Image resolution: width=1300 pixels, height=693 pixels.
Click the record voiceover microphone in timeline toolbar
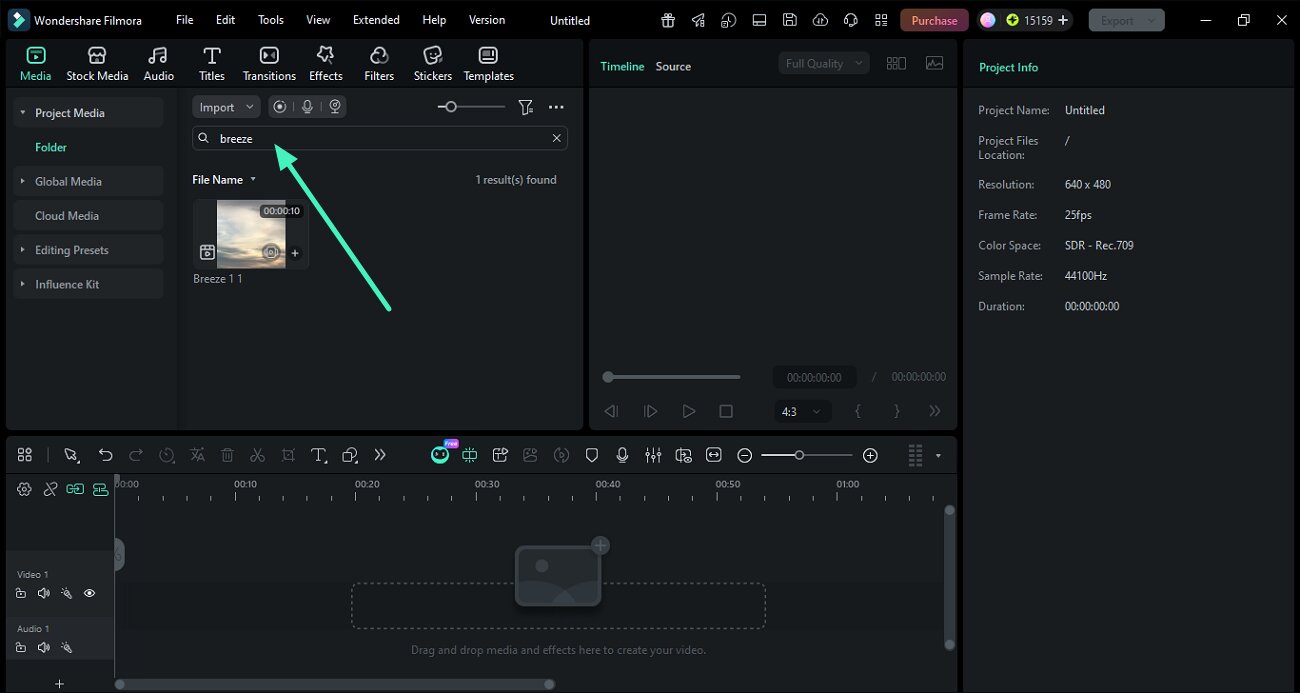[x=622, y=455]
